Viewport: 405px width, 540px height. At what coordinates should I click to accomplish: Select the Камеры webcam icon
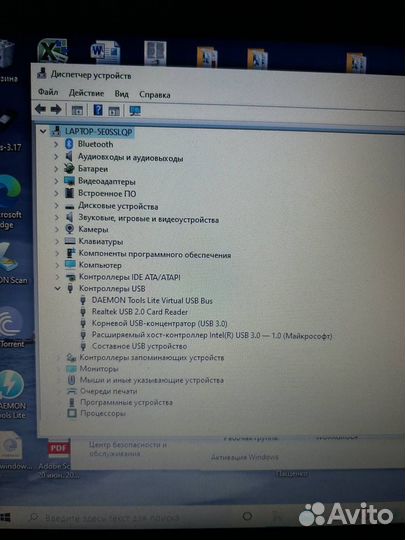(70, 229)
